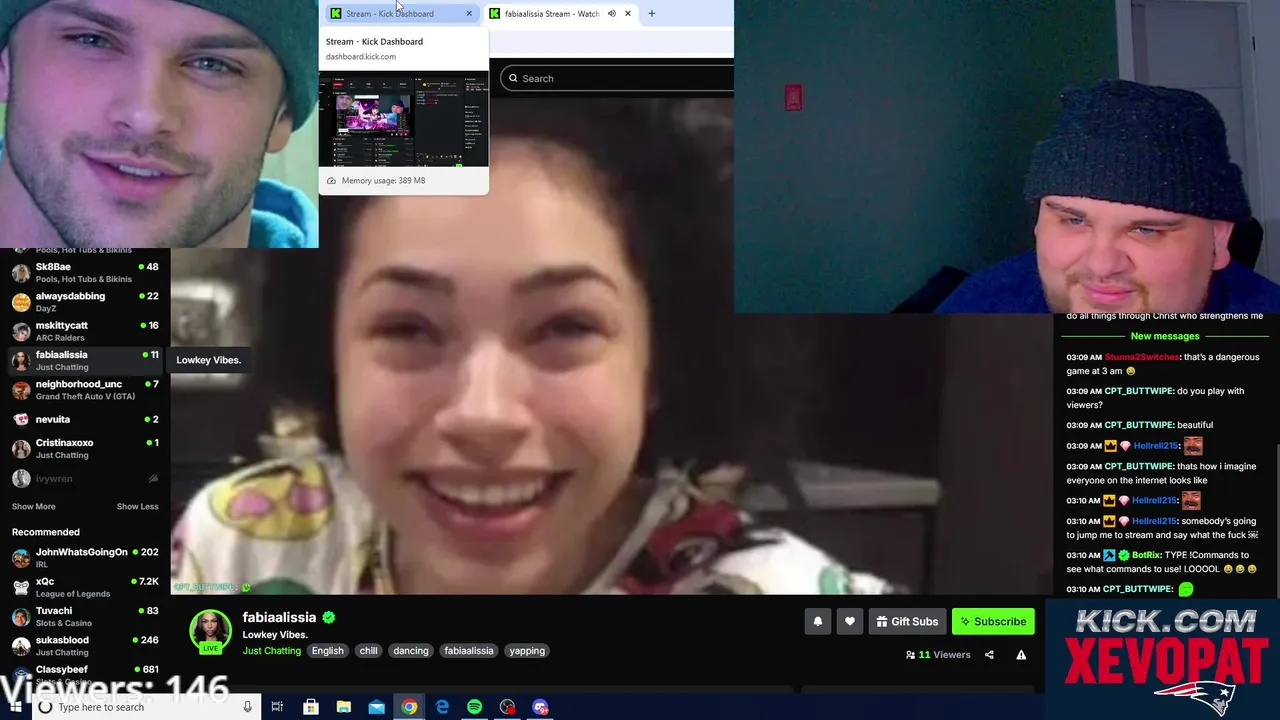Select the English tag
Image resolution: width=1280 pixels, height=720 pixels.
click(327, 651)
